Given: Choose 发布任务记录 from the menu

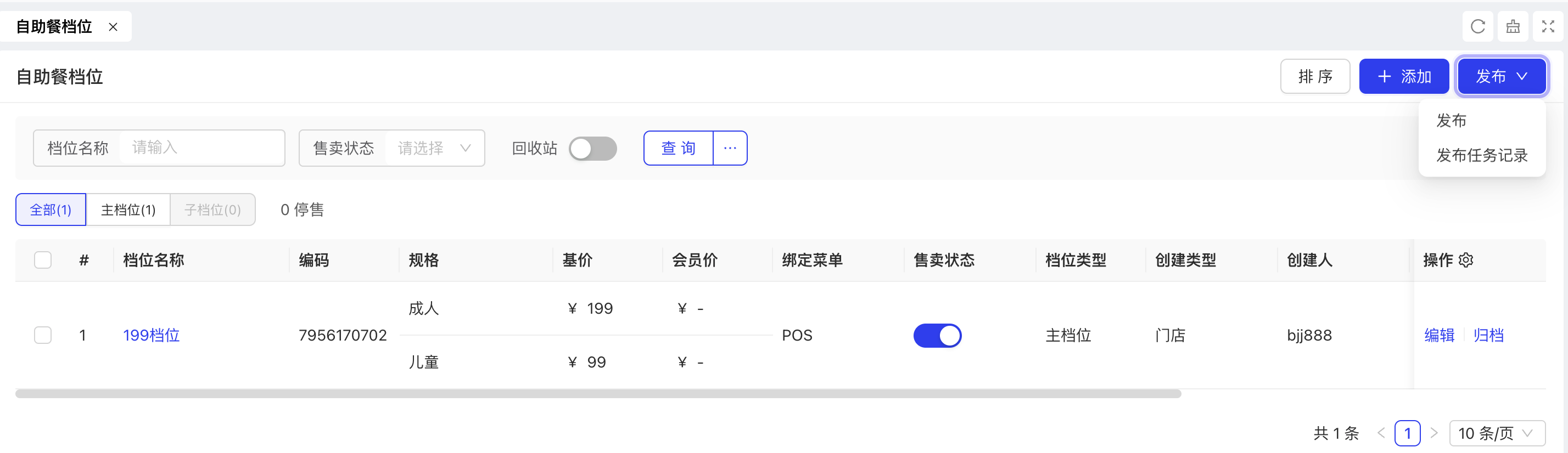Looking at the screenshot, I should 1482,156.
